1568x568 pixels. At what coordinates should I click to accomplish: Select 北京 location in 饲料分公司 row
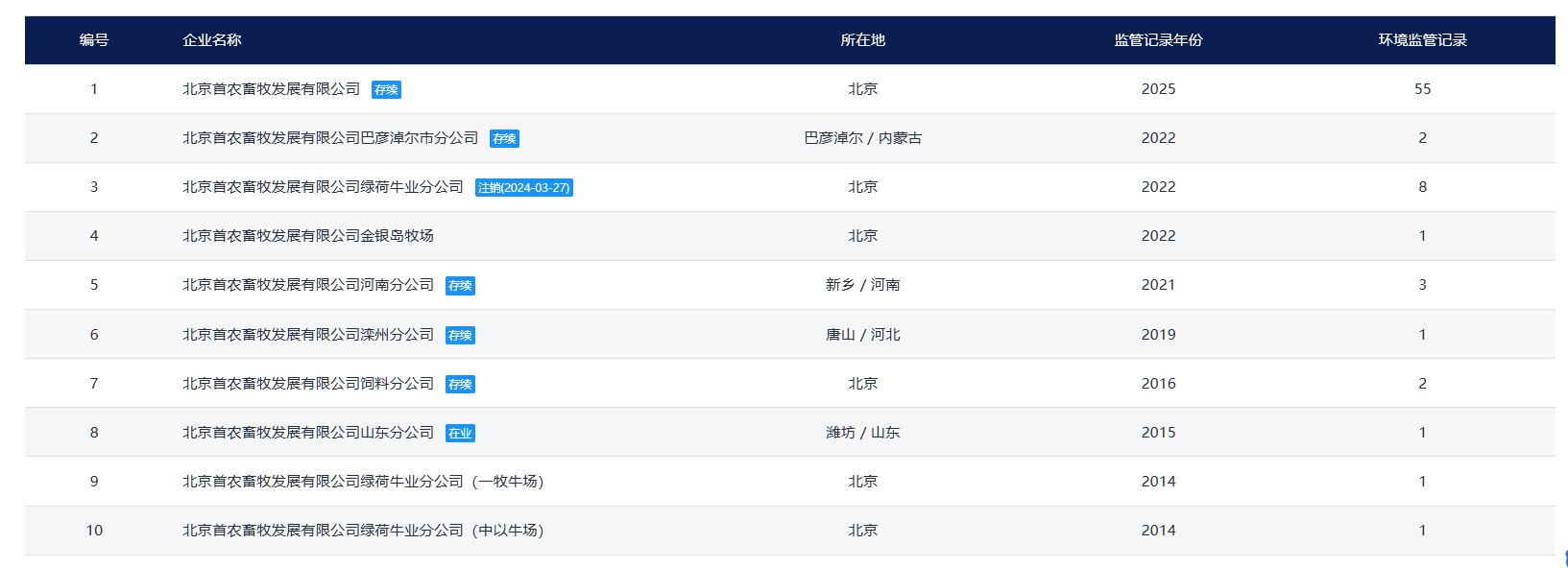(x=862, y=384)
